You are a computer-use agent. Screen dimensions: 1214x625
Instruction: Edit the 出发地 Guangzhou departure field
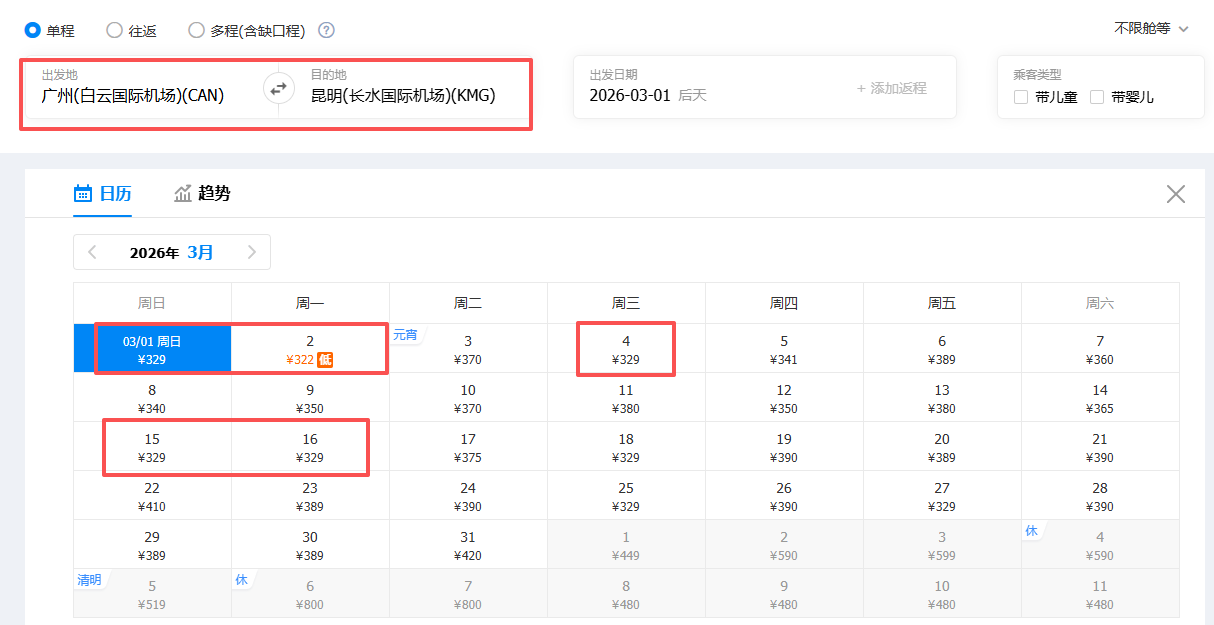pyautogui.click(x=133, y=96)
